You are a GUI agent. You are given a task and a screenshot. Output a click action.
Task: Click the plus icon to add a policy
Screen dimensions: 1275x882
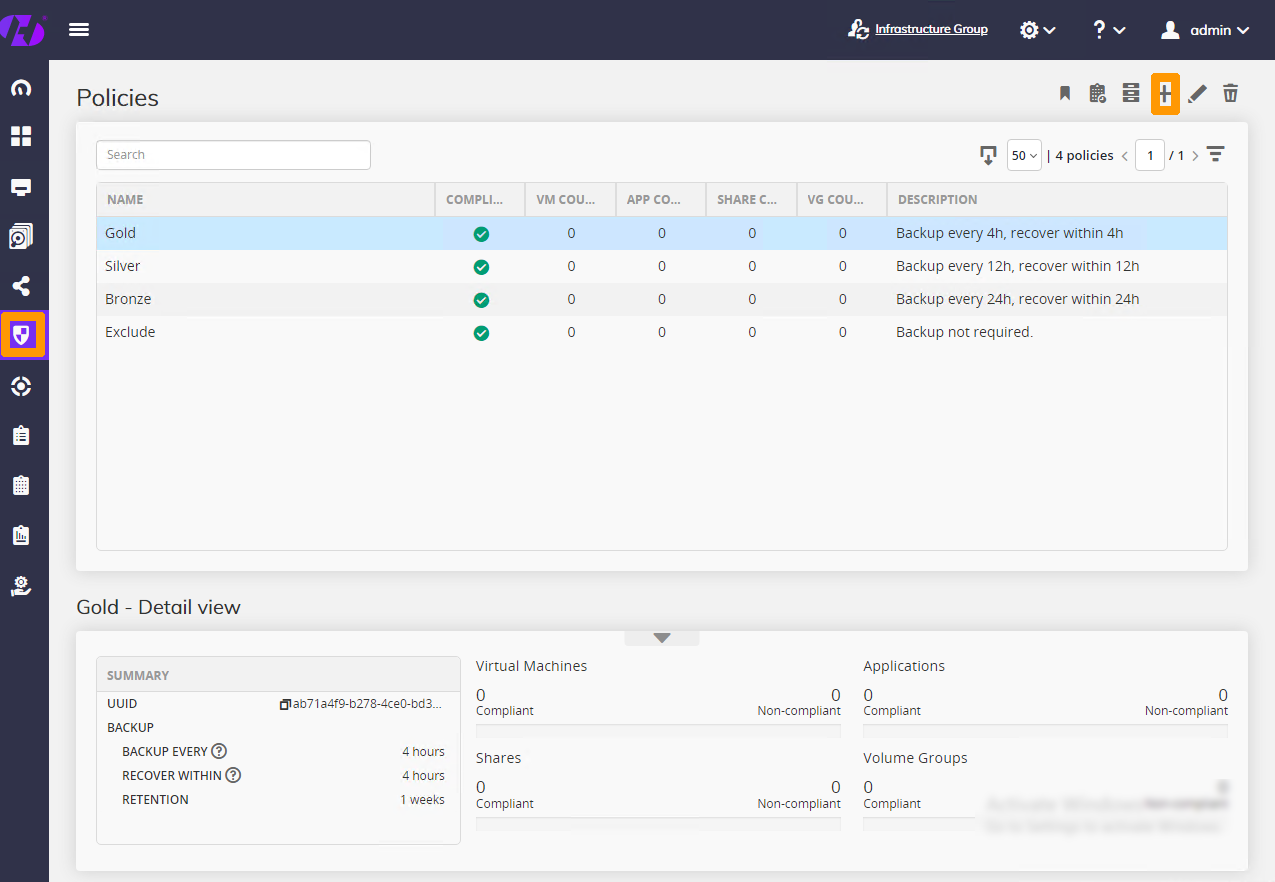tap(1165, 94)
